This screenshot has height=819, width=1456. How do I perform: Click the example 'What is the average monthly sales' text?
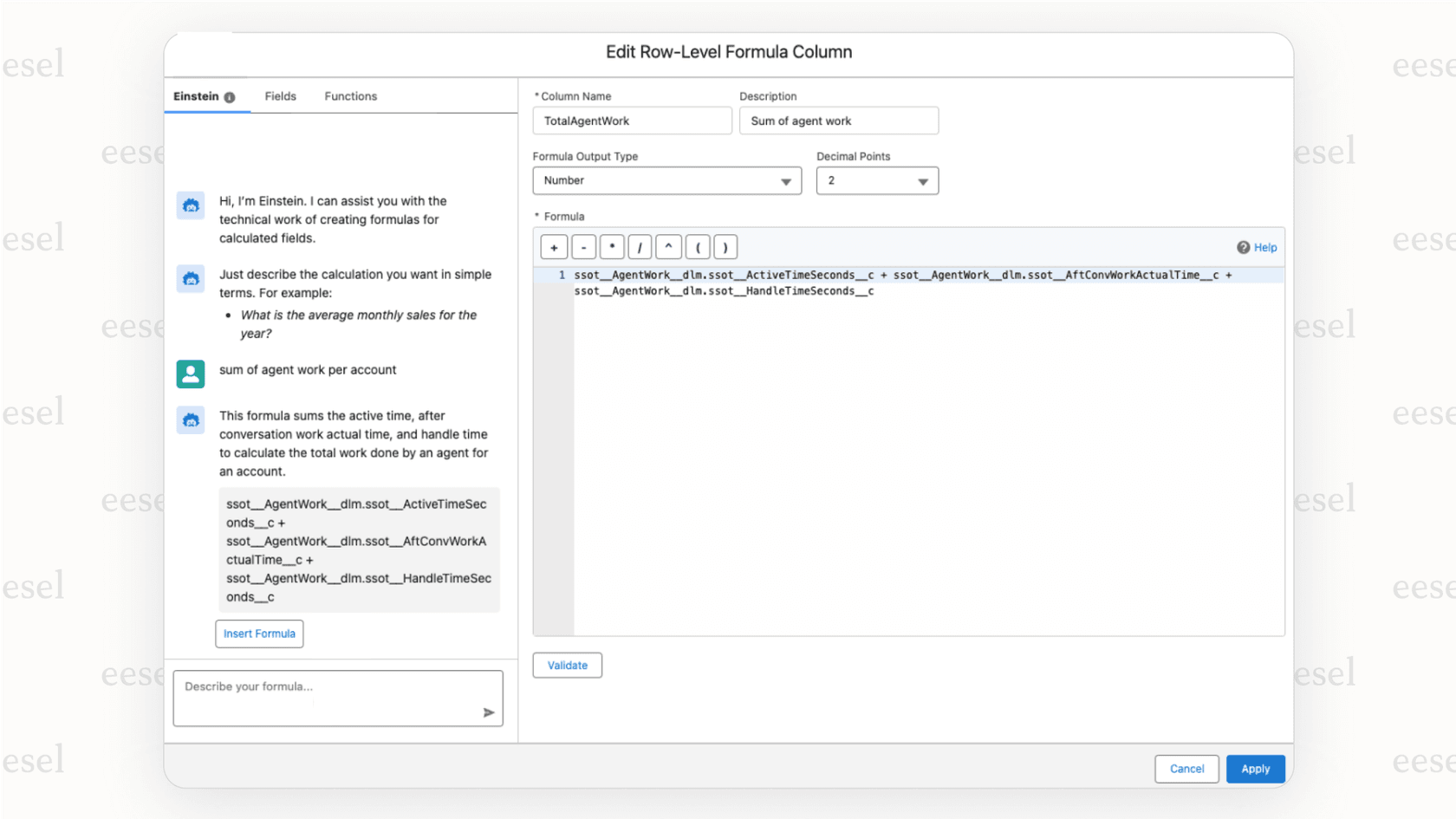[x=359, y=324]
